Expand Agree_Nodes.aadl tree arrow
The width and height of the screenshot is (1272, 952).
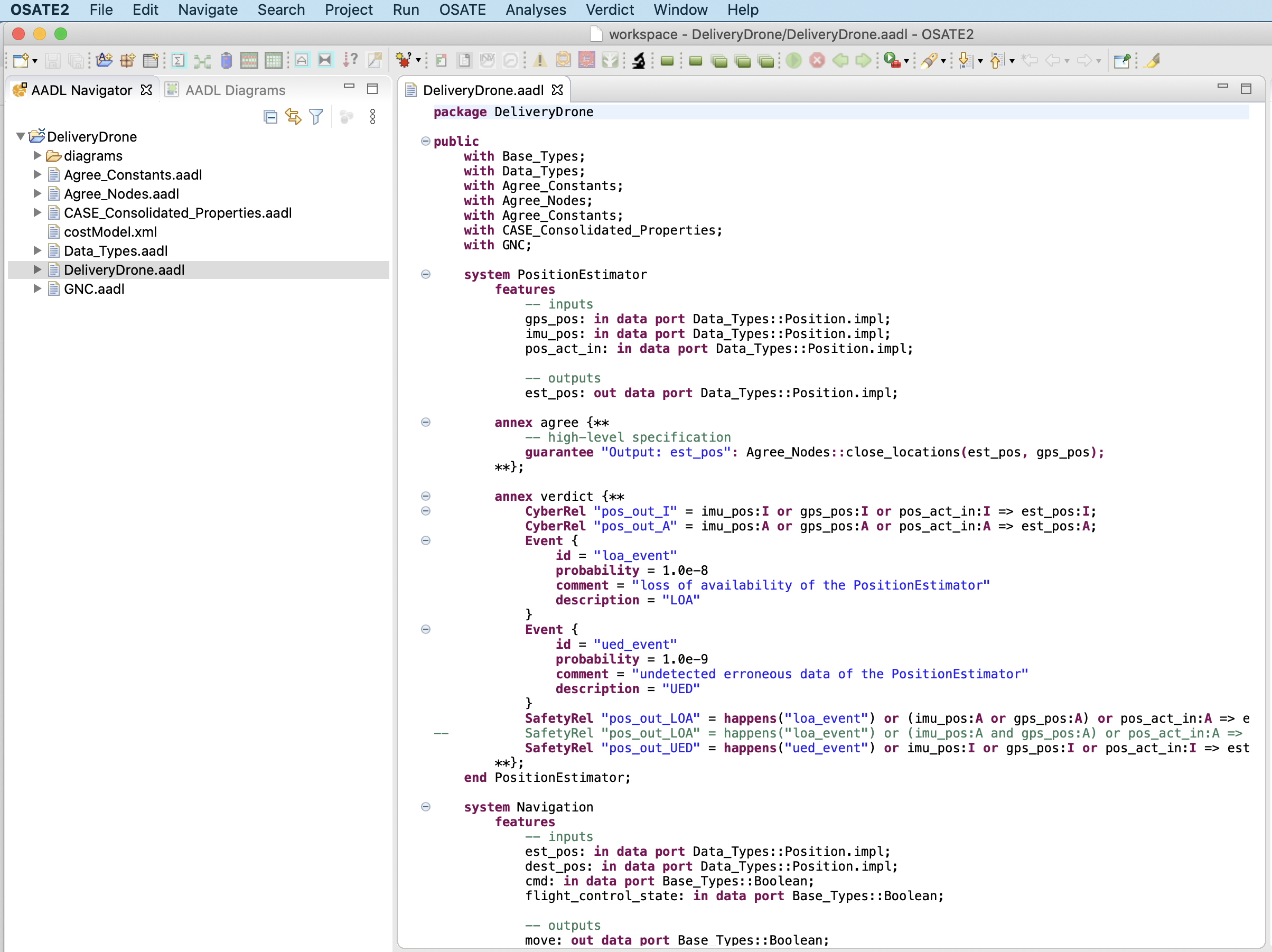[x=37, y=193]
